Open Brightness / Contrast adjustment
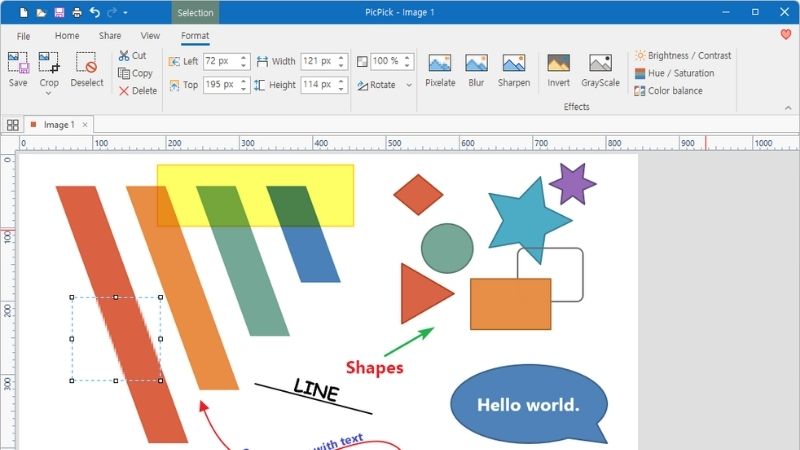800x450 pixels. [683, 55]
